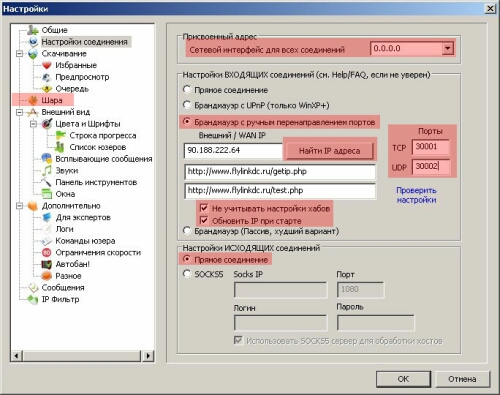The width and height of the screenshot is (500, 395).
Task: Open the Звуки settings page
Action: pos(67,171)
